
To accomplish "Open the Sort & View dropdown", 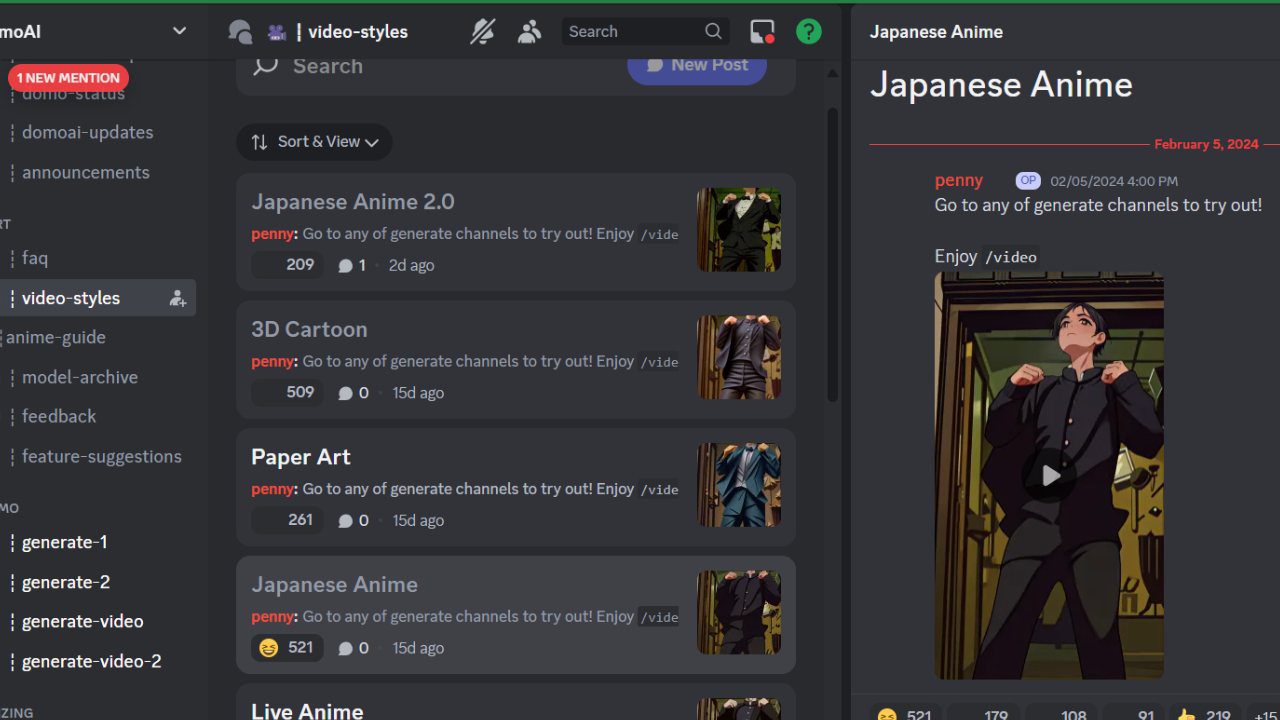I will coord(314,142).
